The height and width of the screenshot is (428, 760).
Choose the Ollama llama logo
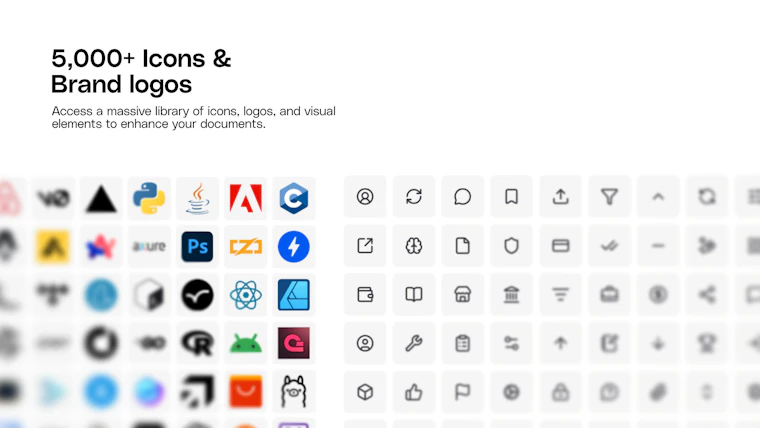pos(294,391)
